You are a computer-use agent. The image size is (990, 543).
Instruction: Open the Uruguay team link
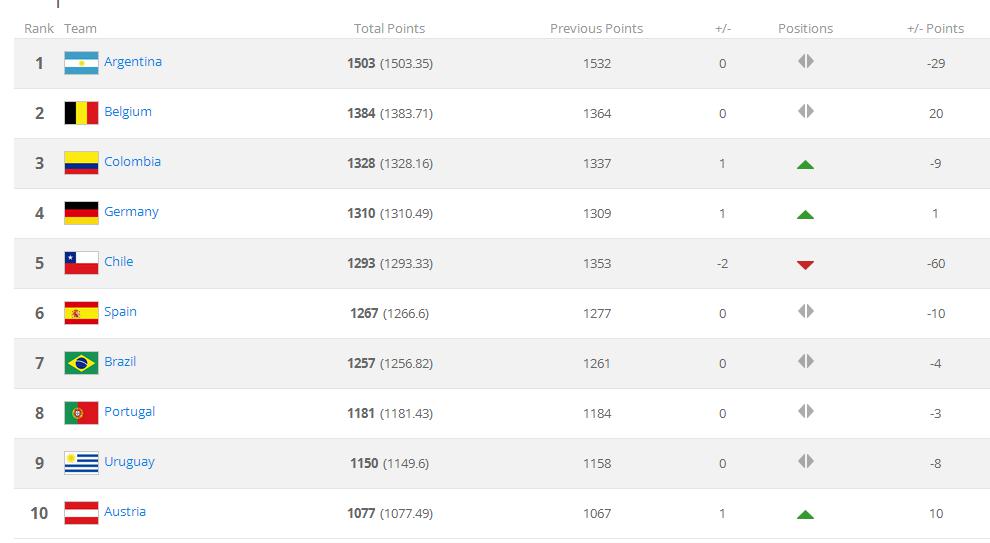129,462
